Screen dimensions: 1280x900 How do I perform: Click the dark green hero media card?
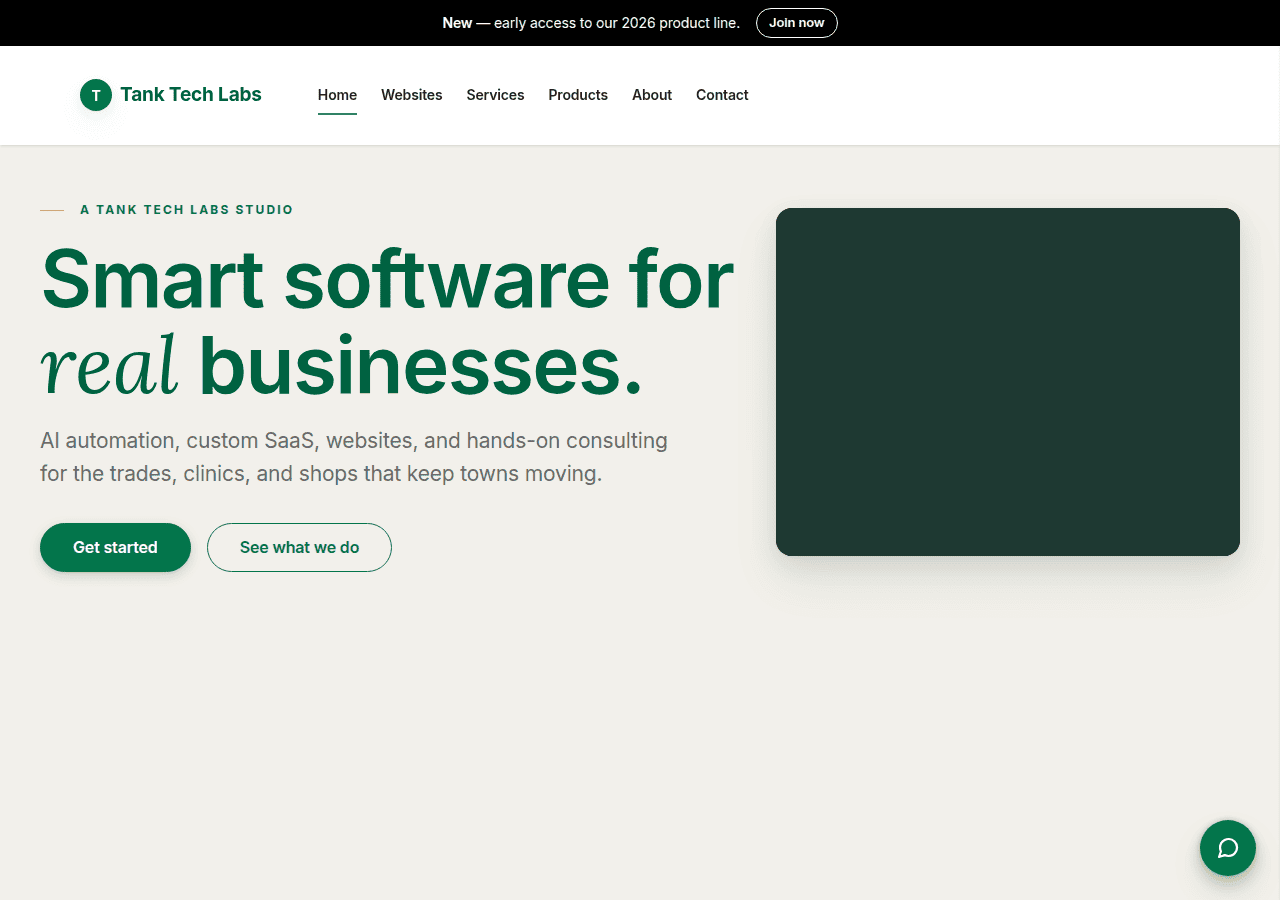pos(1008,382)
